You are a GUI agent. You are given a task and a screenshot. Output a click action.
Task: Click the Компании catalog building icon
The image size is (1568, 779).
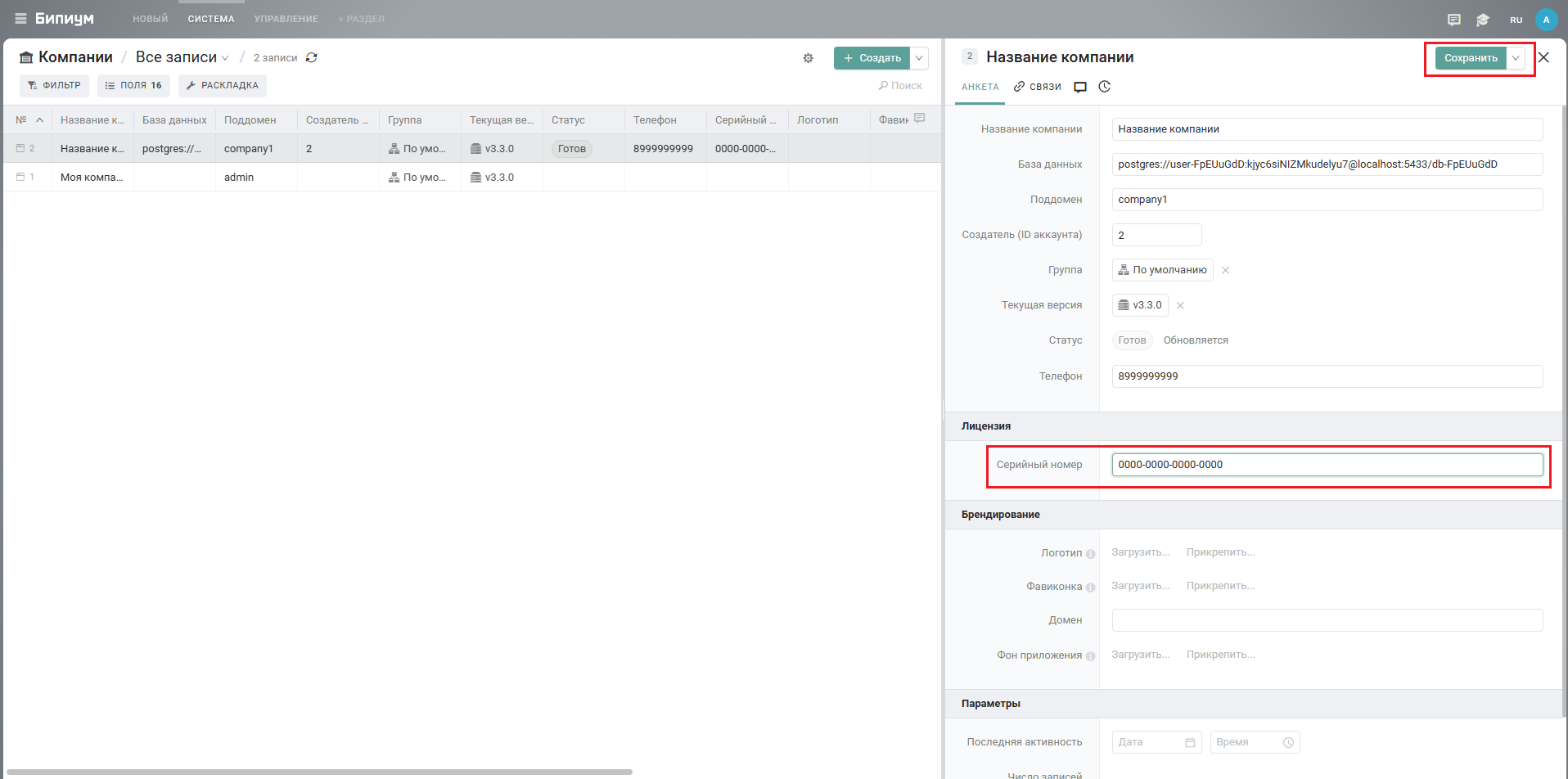click(26, 57)
